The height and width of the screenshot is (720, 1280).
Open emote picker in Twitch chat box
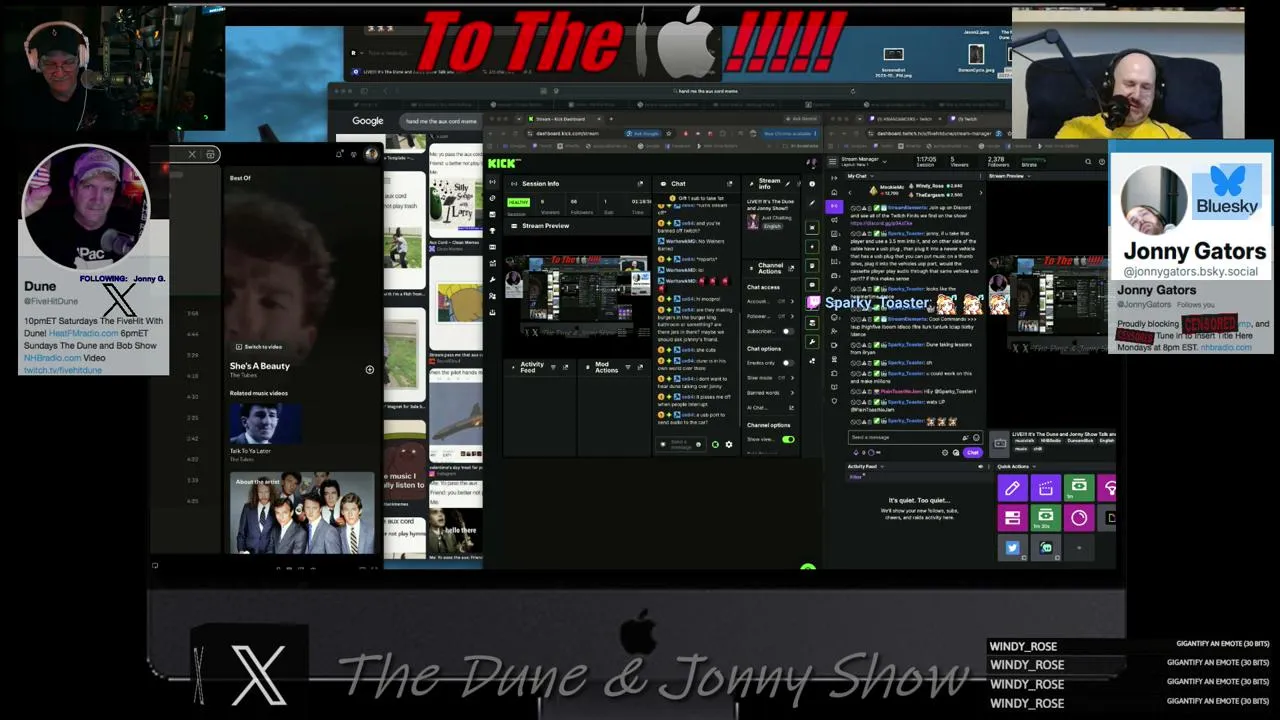pos(976,437)
